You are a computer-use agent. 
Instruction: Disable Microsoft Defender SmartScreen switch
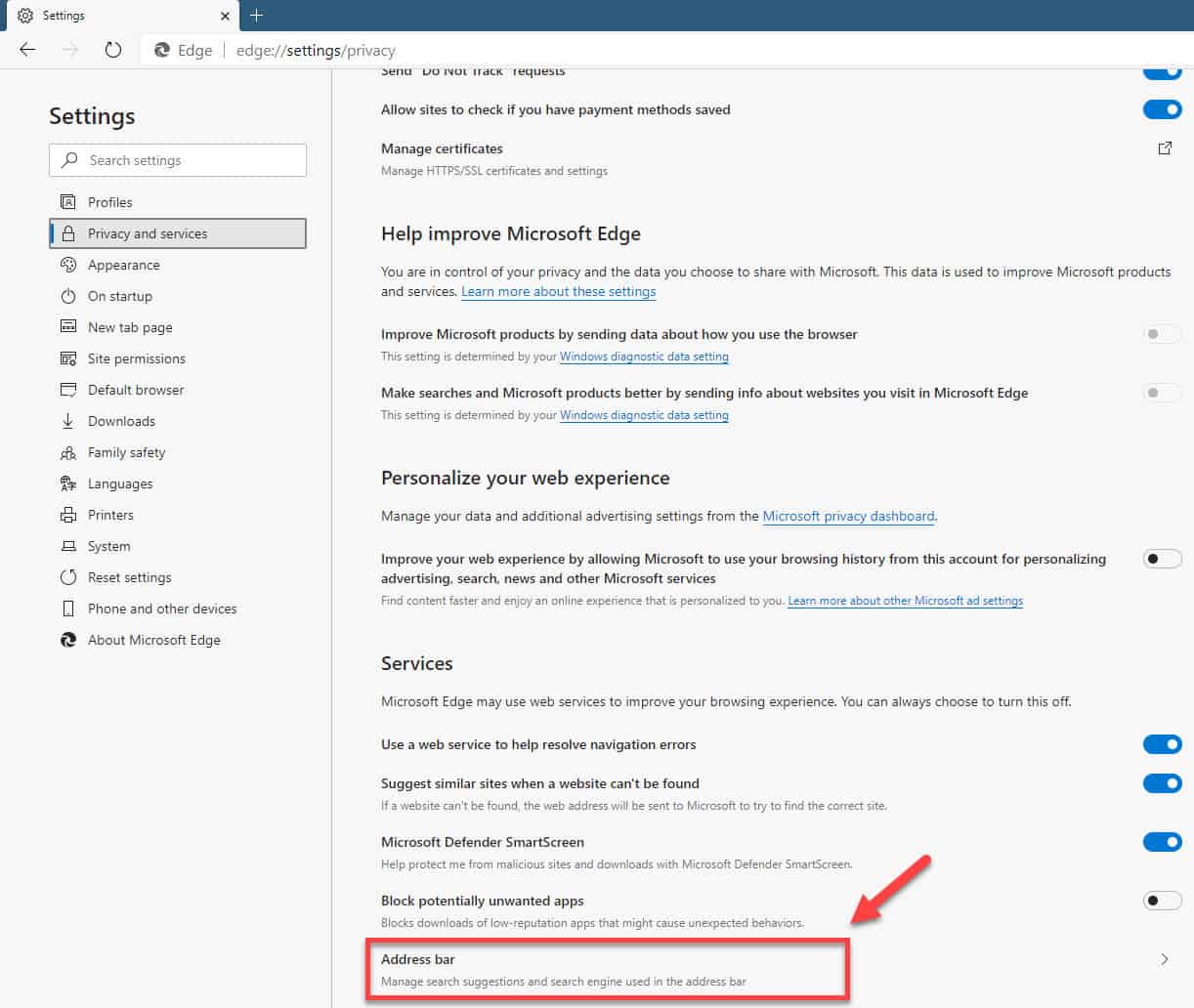click(1163, 842)
